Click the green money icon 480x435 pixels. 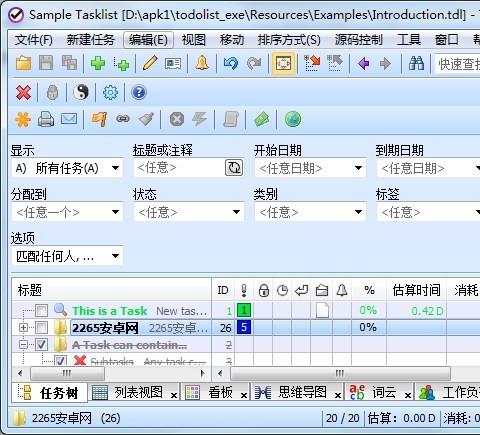pos(262,119)
